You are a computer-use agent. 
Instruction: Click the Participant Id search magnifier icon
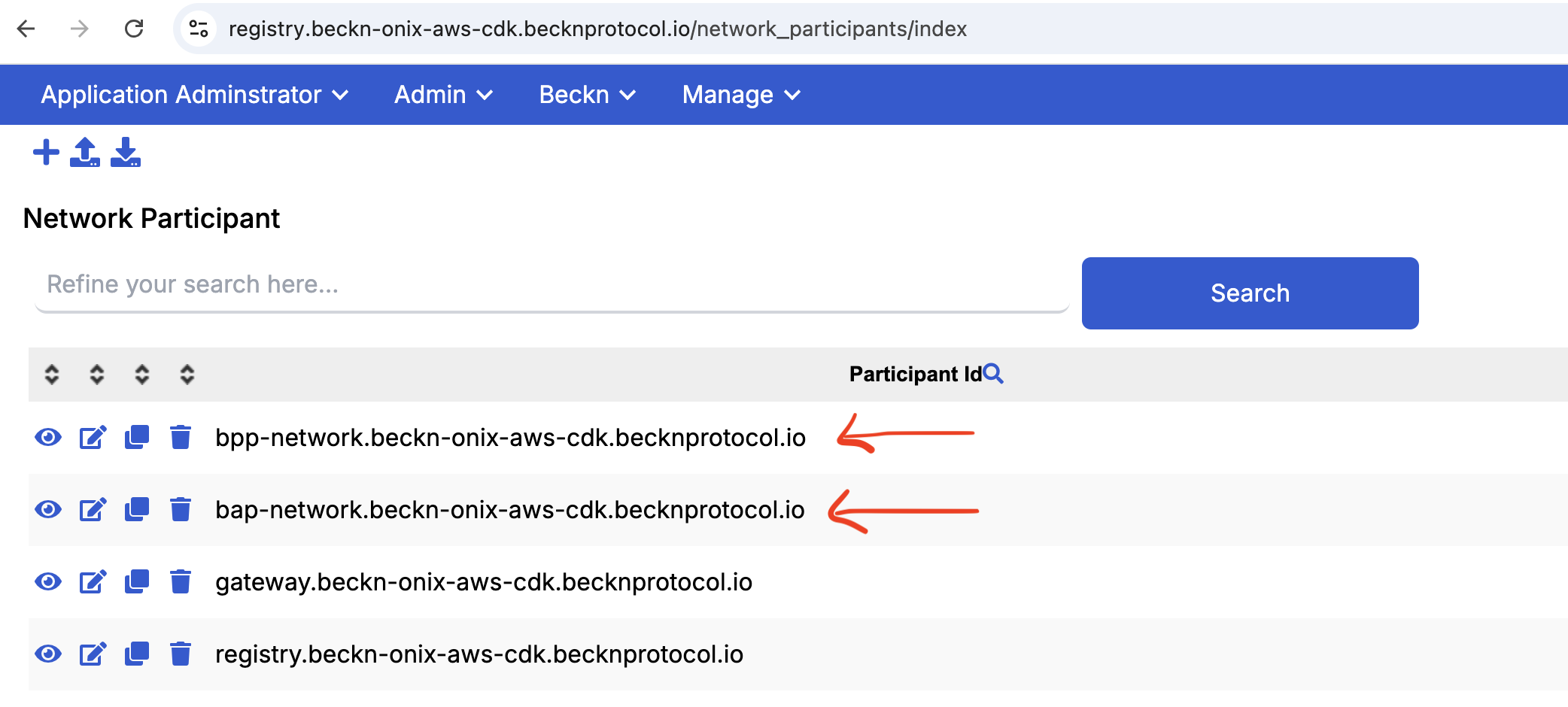tap(993, 374)
